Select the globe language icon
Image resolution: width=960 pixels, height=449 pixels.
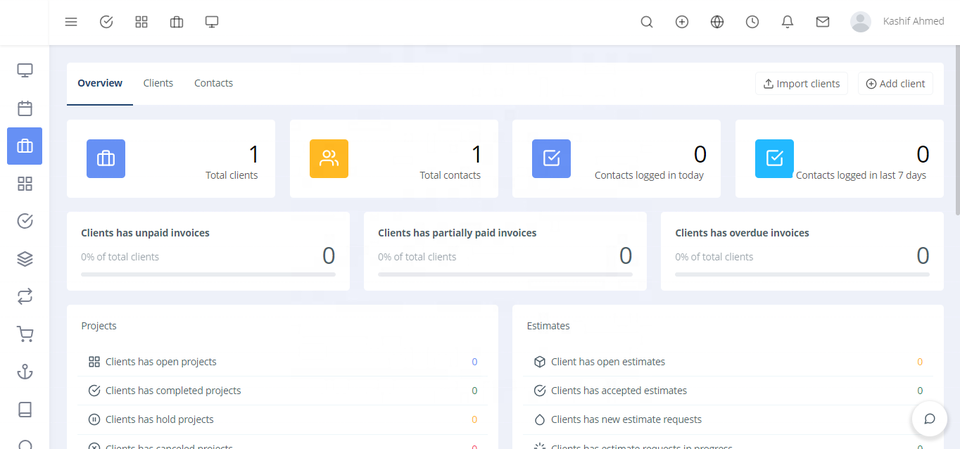pyautogui.click(x=717, y=22)
